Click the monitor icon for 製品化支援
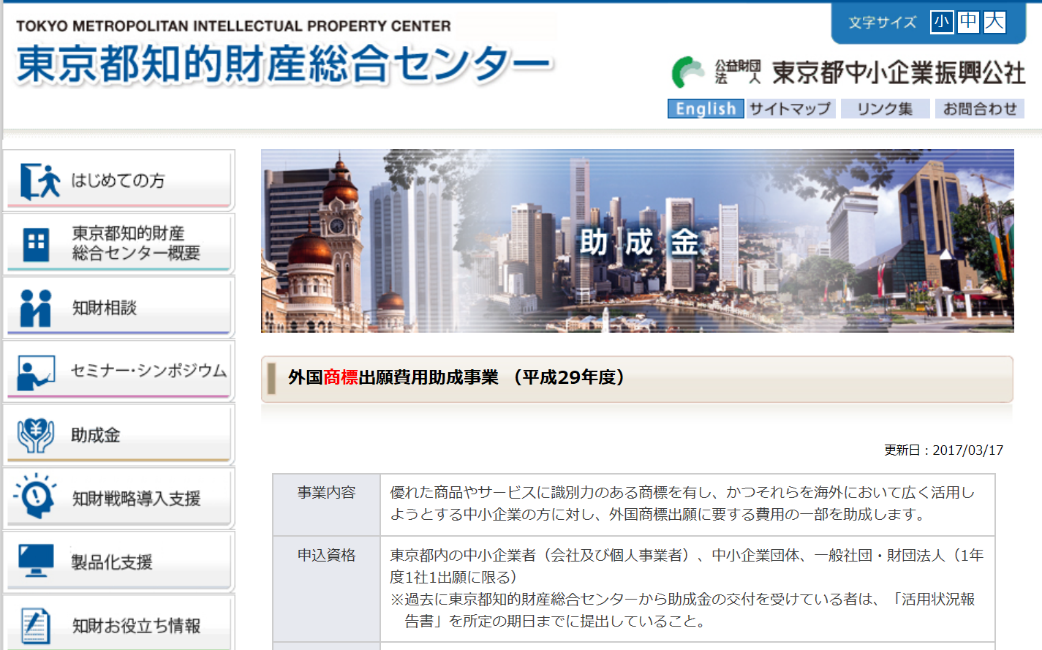The image size is (1042, 650). point(36,562)
